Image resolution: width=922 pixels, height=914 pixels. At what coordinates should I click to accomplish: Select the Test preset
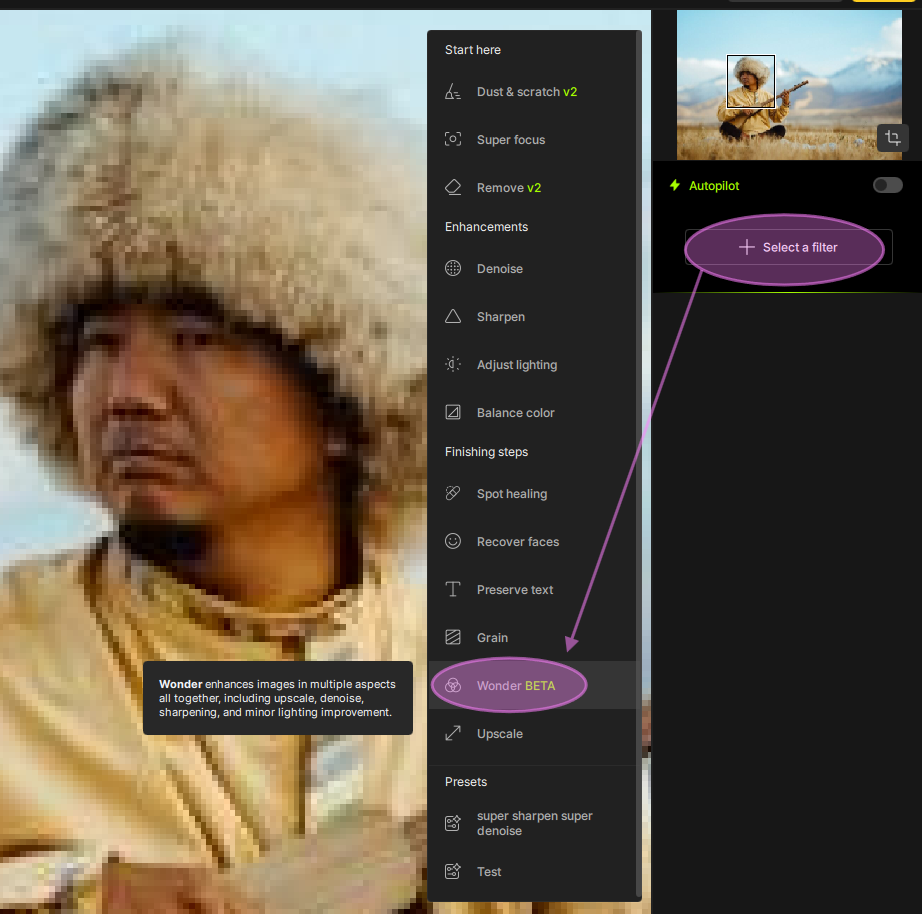point(489,871)
